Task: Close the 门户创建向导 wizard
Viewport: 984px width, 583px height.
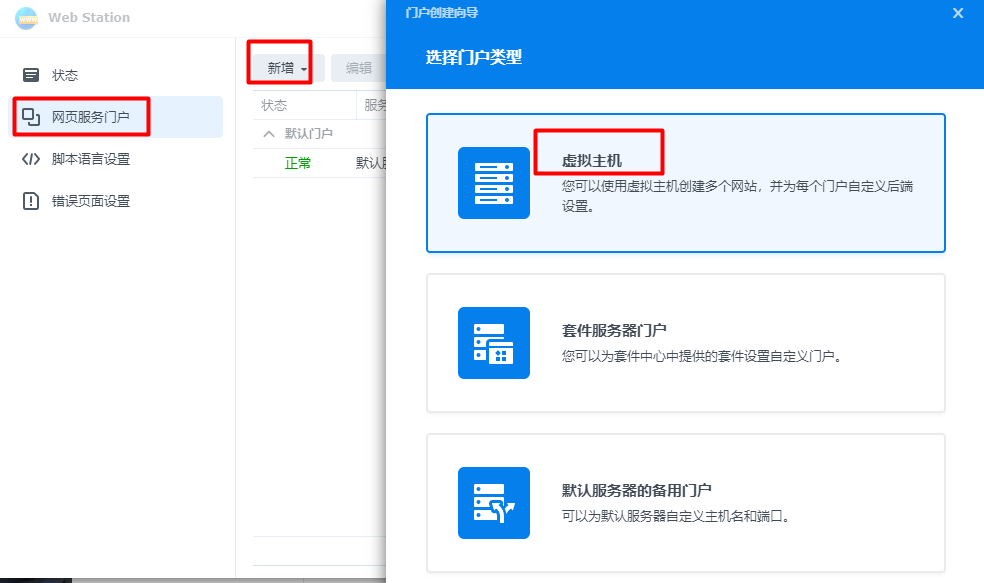Action: point(958,13)
